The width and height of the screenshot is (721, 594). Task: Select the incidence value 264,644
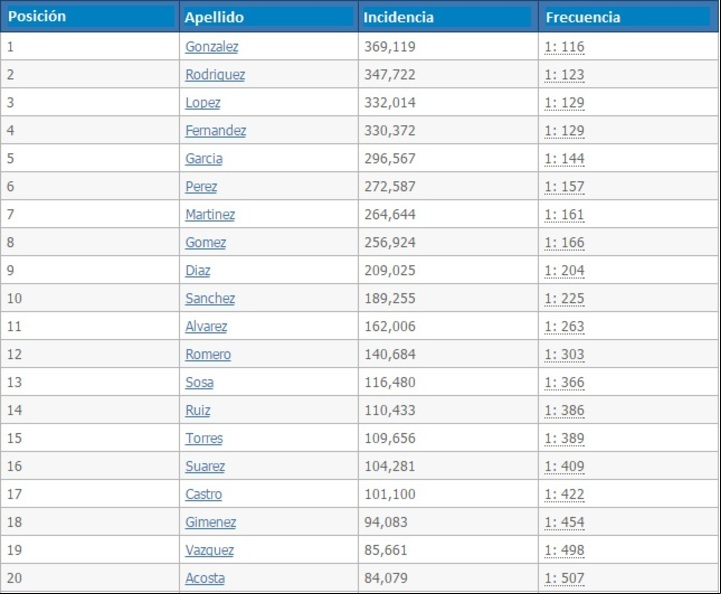390,214
